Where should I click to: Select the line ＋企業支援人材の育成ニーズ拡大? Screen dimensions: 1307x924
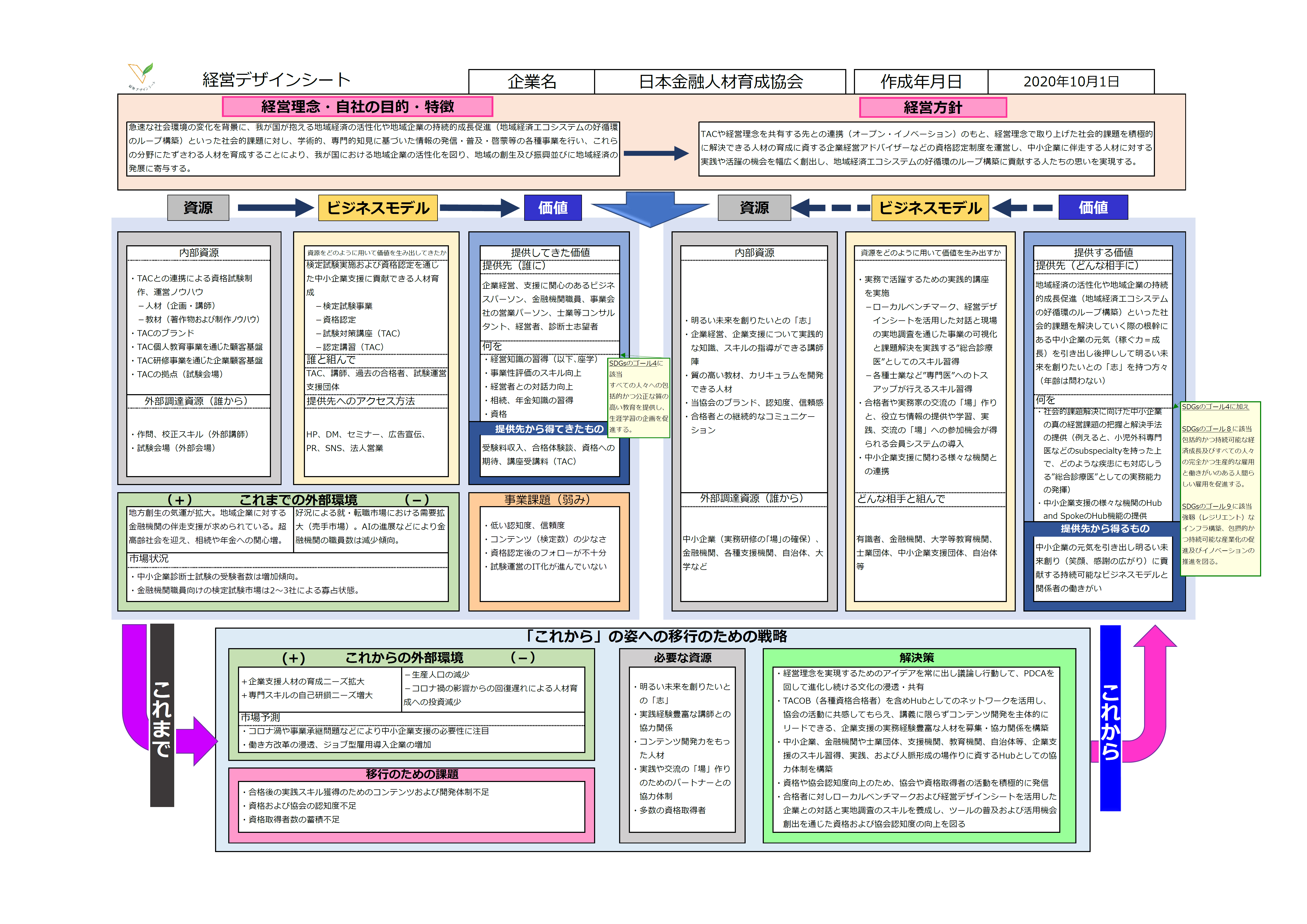tap(303, 682)
